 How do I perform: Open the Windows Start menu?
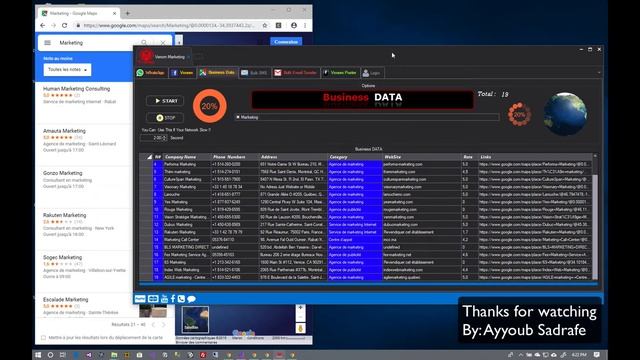[38, 355]
